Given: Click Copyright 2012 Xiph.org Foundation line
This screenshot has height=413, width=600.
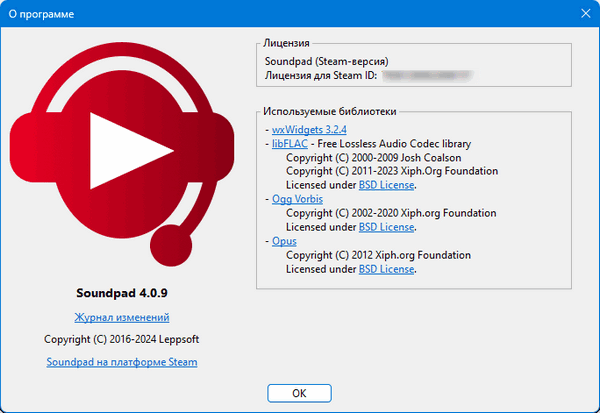Looking at the screenshot, I should click(x=378, y=255).
